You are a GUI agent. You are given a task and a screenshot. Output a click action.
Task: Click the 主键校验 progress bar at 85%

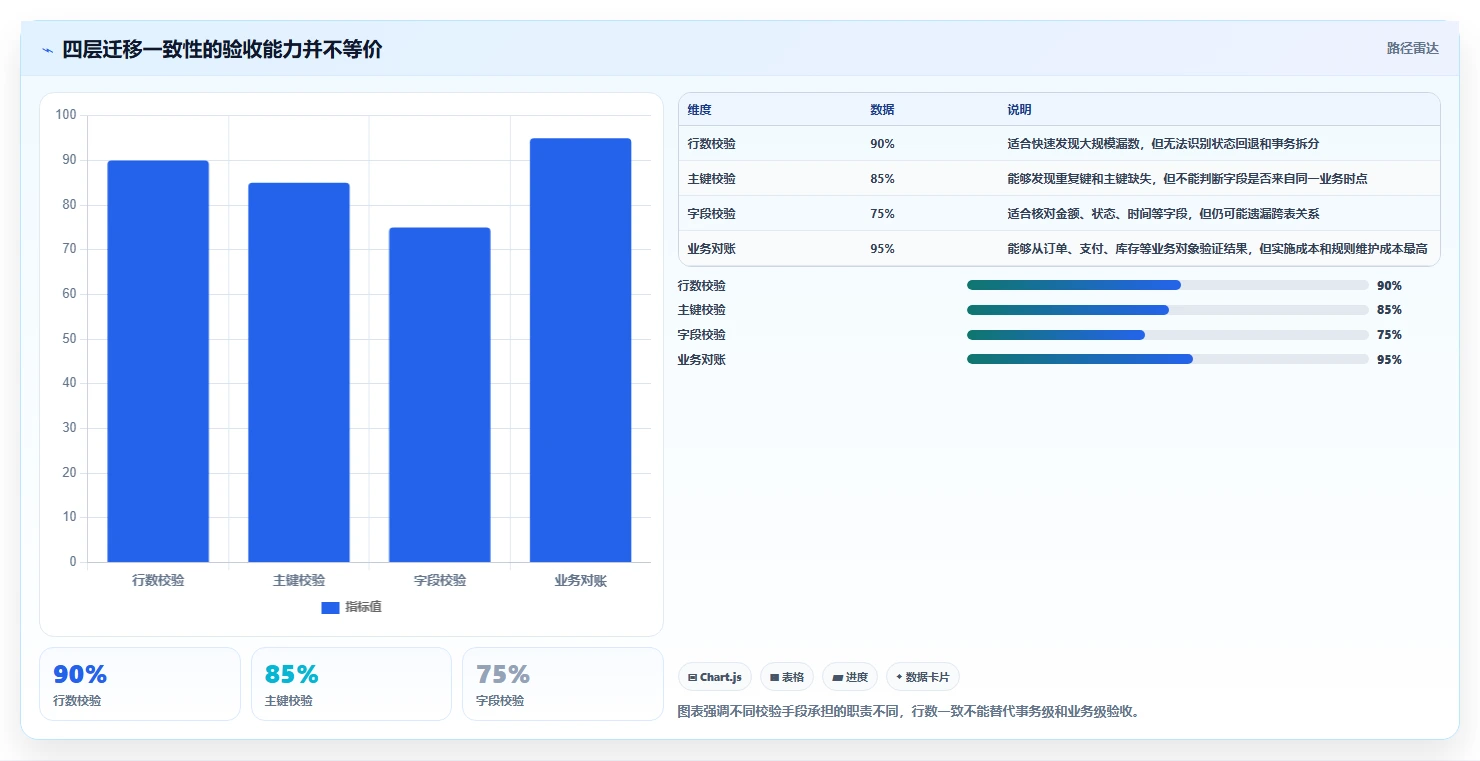point(1167,310)
